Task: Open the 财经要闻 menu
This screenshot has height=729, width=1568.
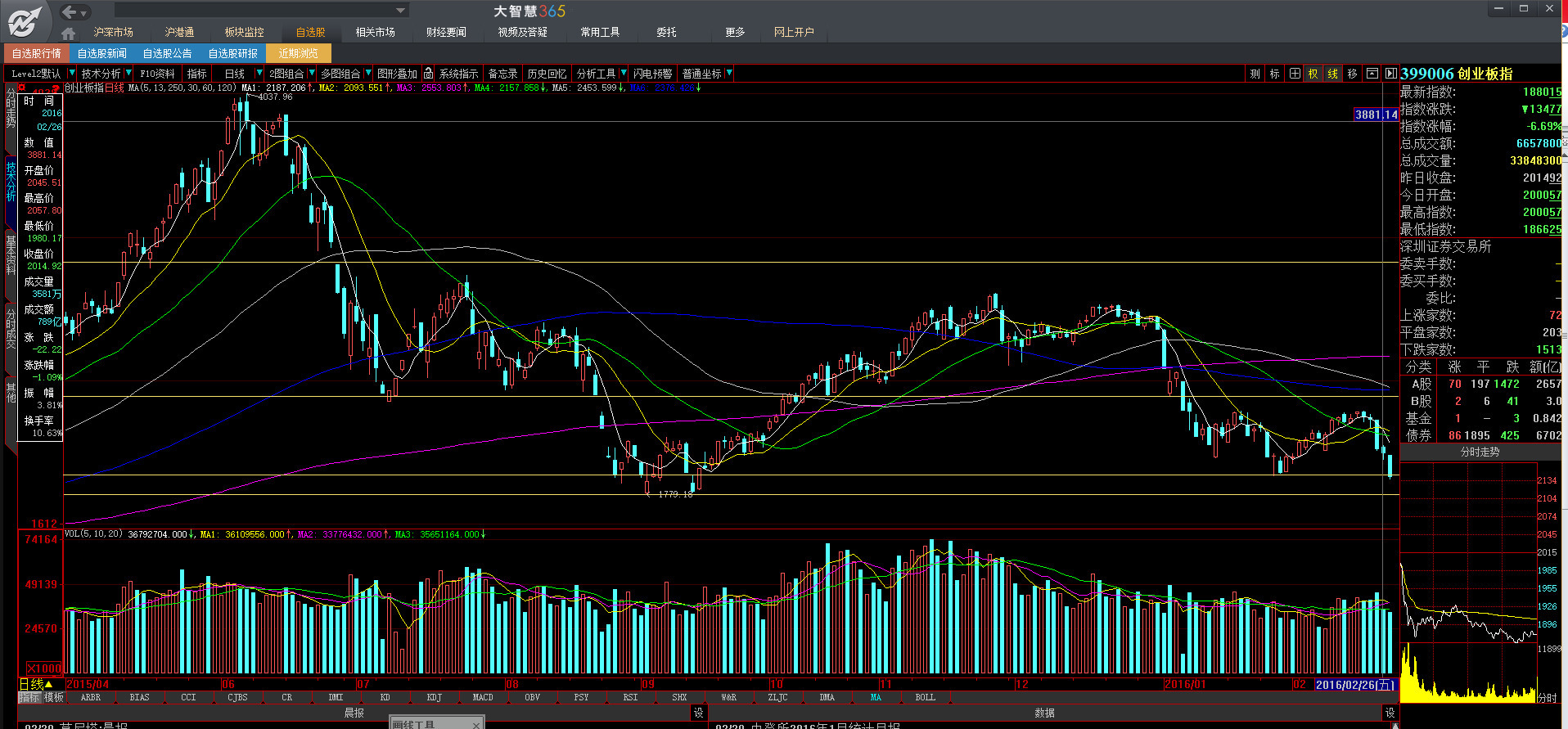Action: (446, 32)
